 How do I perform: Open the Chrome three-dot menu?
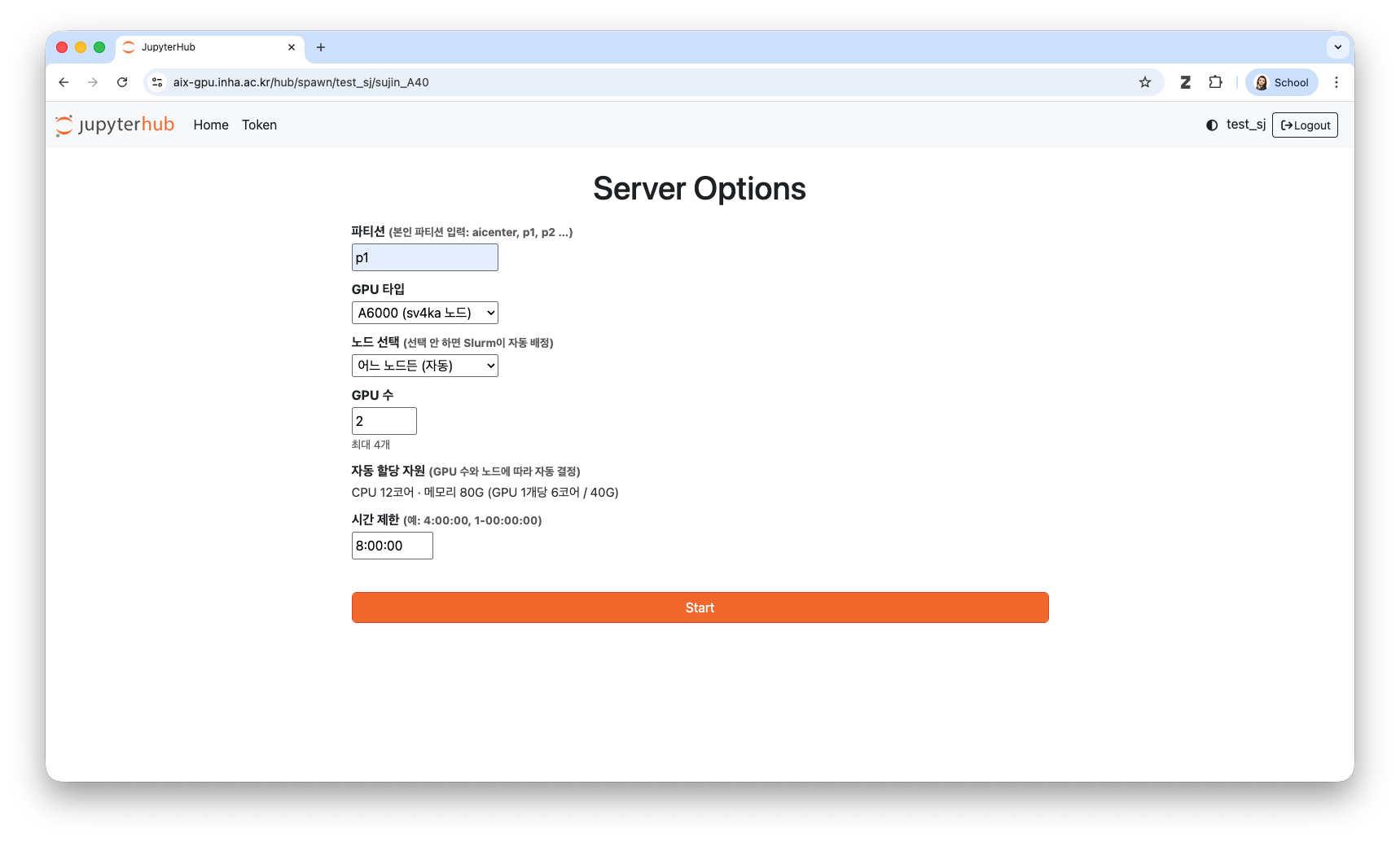coord(1336,82)
